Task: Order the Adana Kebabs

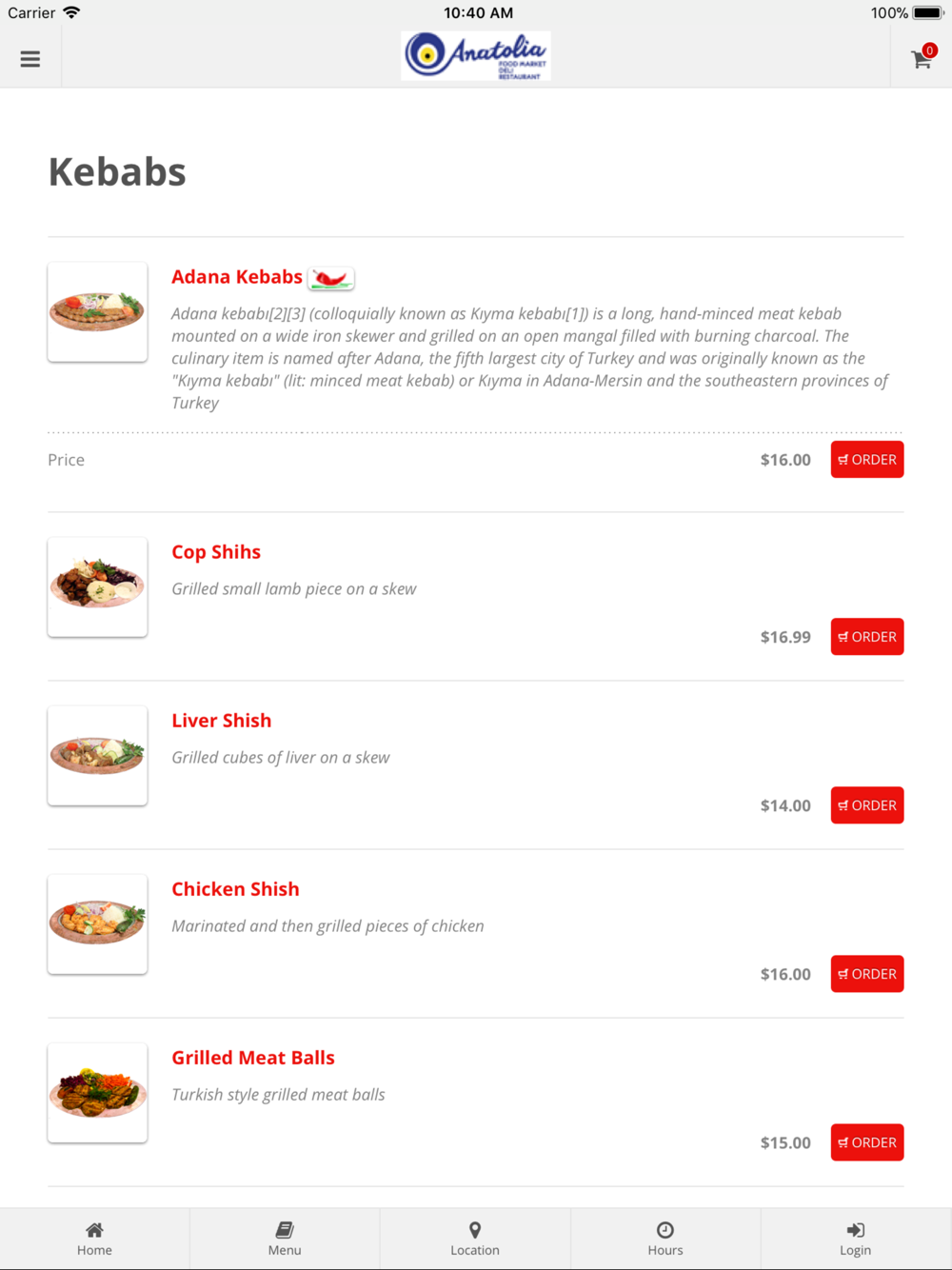Action: (x=866, y=460)
